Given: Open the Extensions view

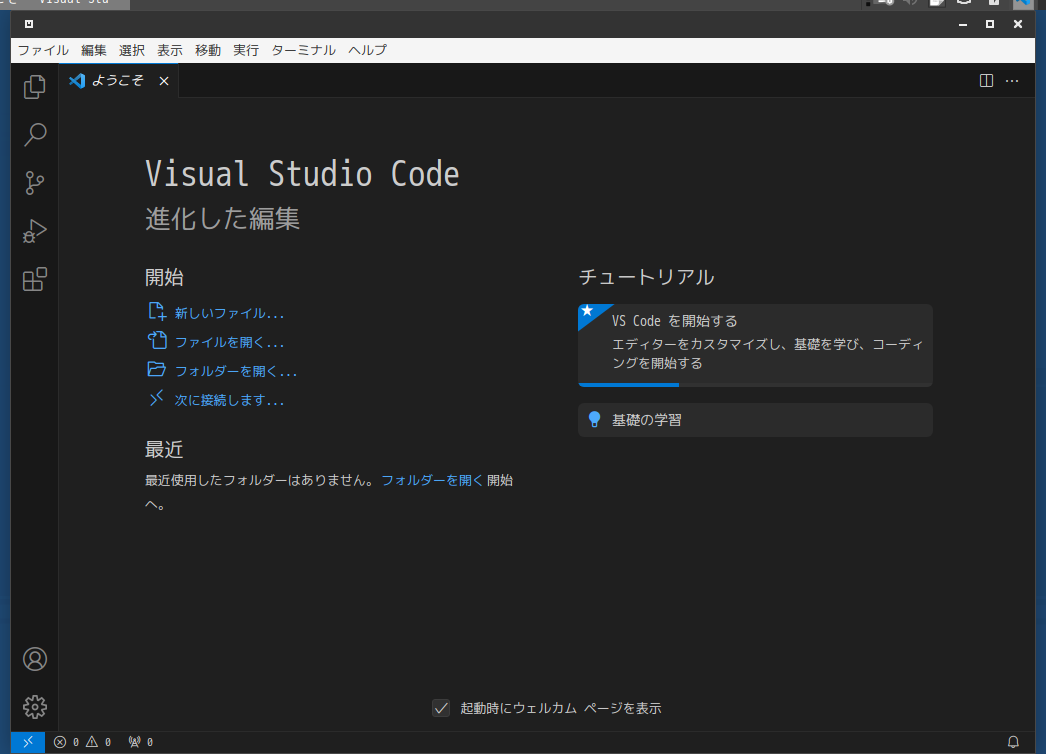Looking at the screenshot, I should pyautogui.click(x=35, y=279).
